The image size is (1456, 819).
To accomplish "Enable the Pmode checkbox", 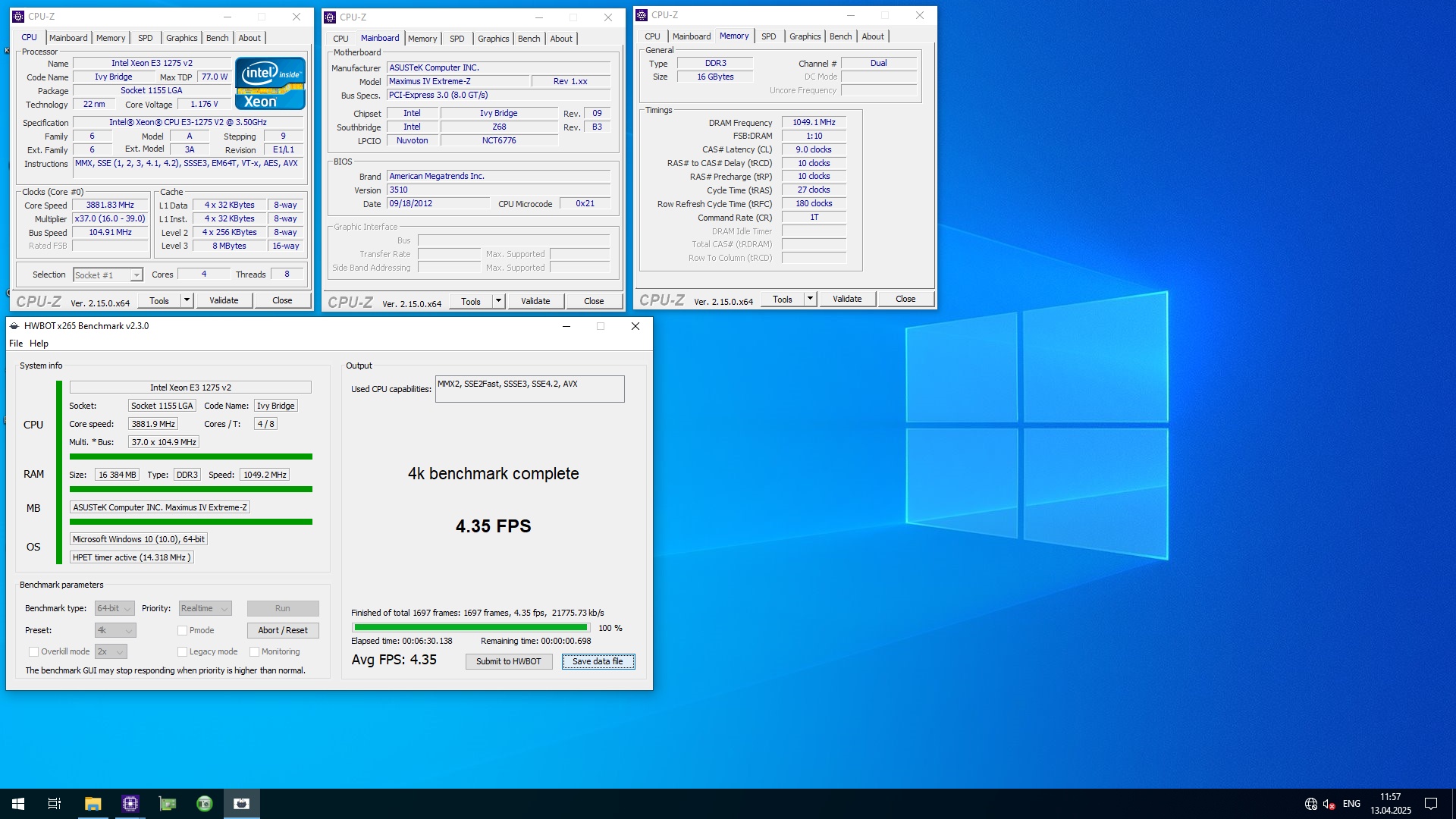I will point(183,631).
